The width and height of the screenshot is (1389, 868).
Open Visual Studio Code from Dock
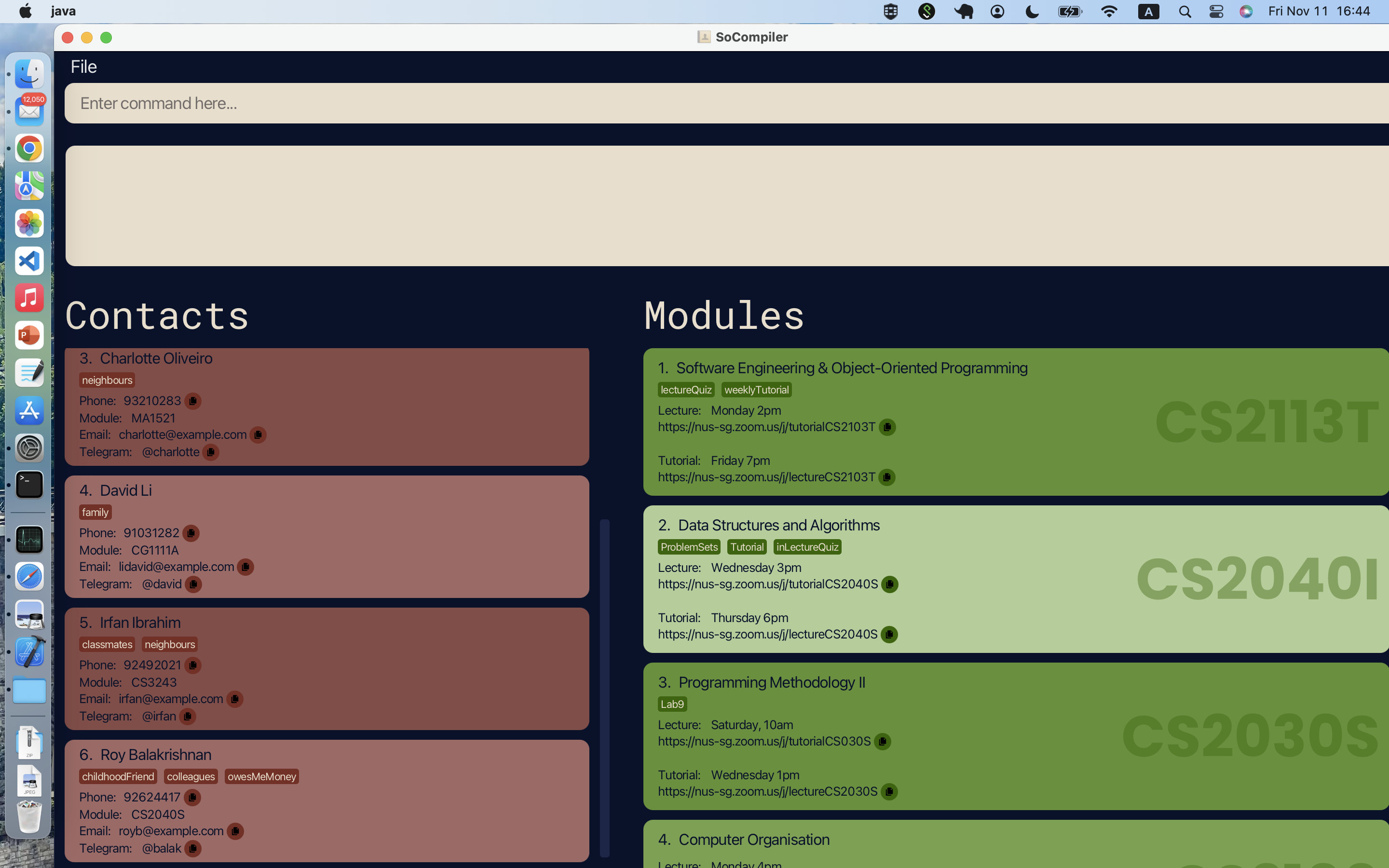(x=29, y=260)
